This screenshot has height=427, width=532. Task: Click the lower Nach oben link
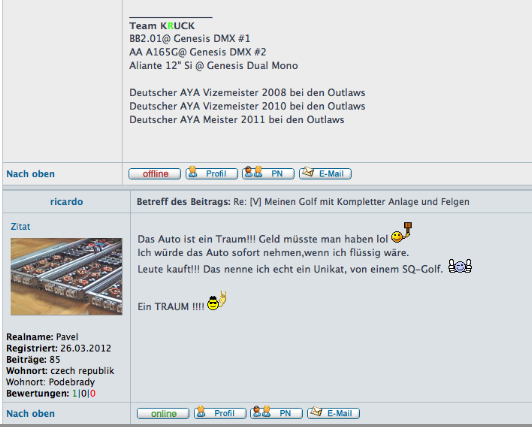[31, 414]
